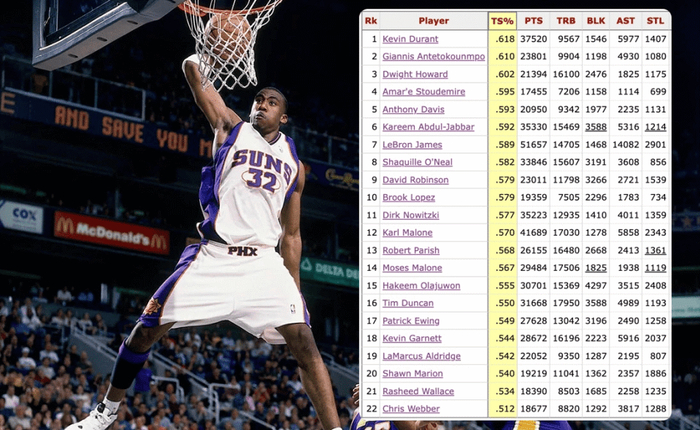Click the Chris Webber link
The image size is (700, 430).
[x=410, y=408]
